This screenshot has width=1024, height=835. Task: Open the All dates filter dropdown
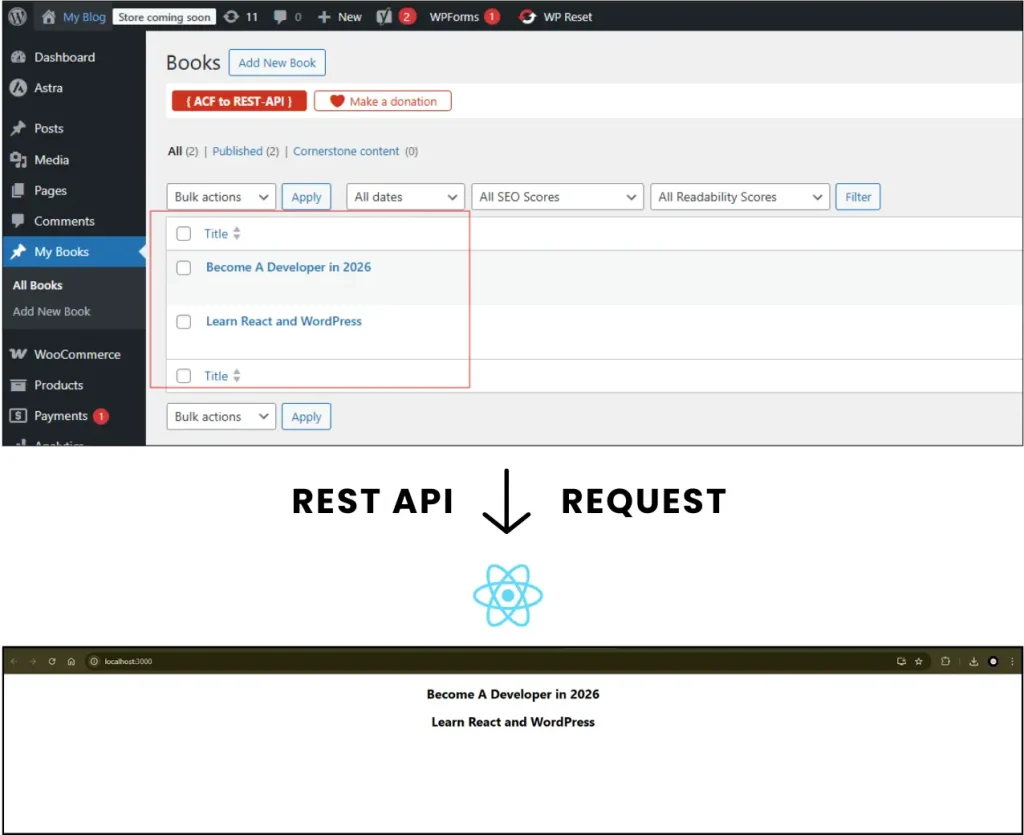(404, 196)
